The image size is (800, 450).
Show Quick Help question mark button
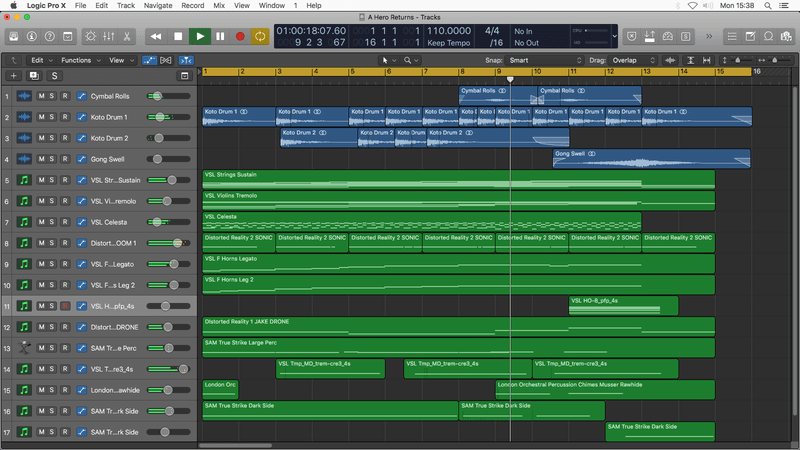pos(49,36)
